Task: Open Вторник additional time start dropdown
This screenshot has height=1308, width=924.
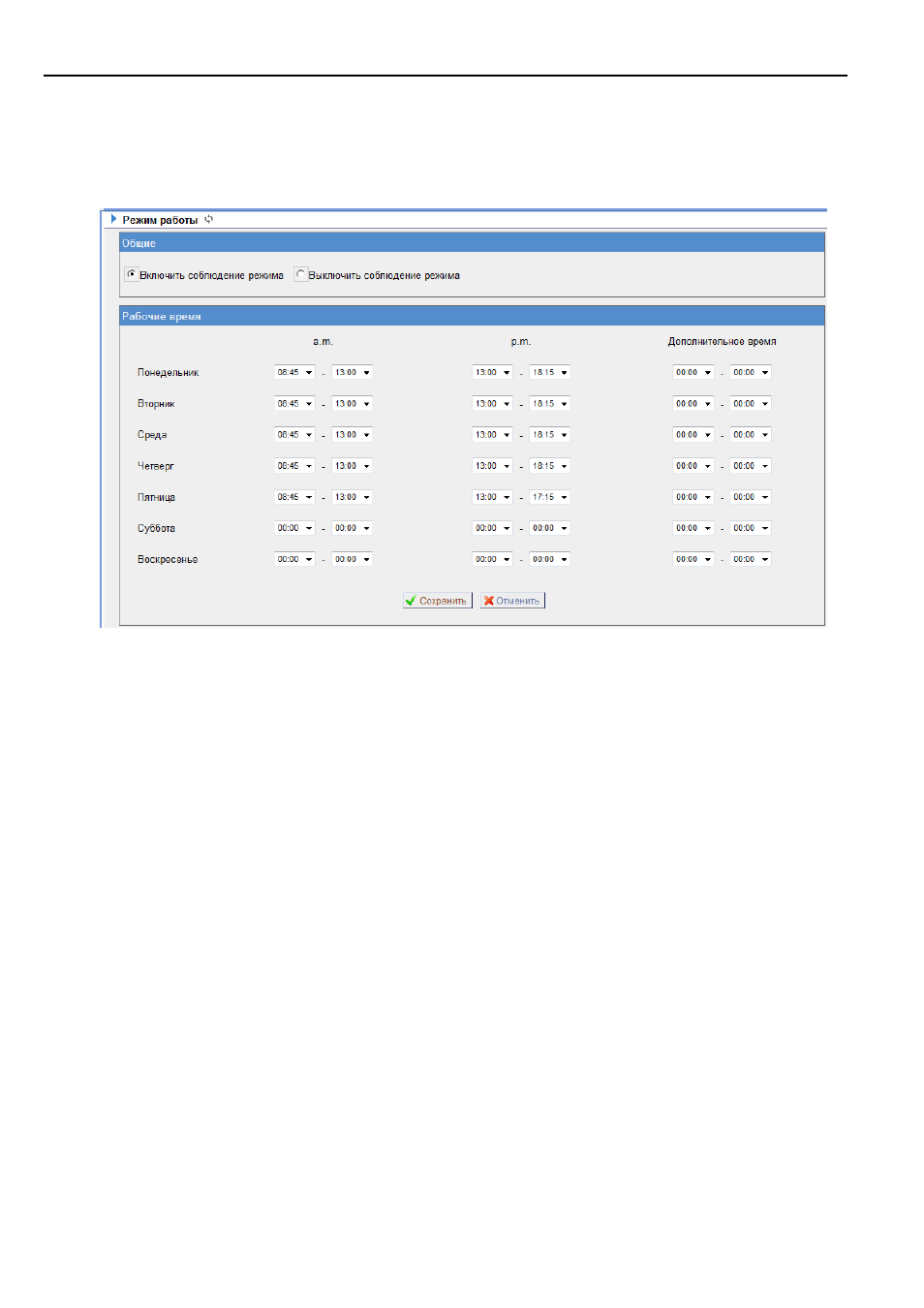Action: click(693, 404)
